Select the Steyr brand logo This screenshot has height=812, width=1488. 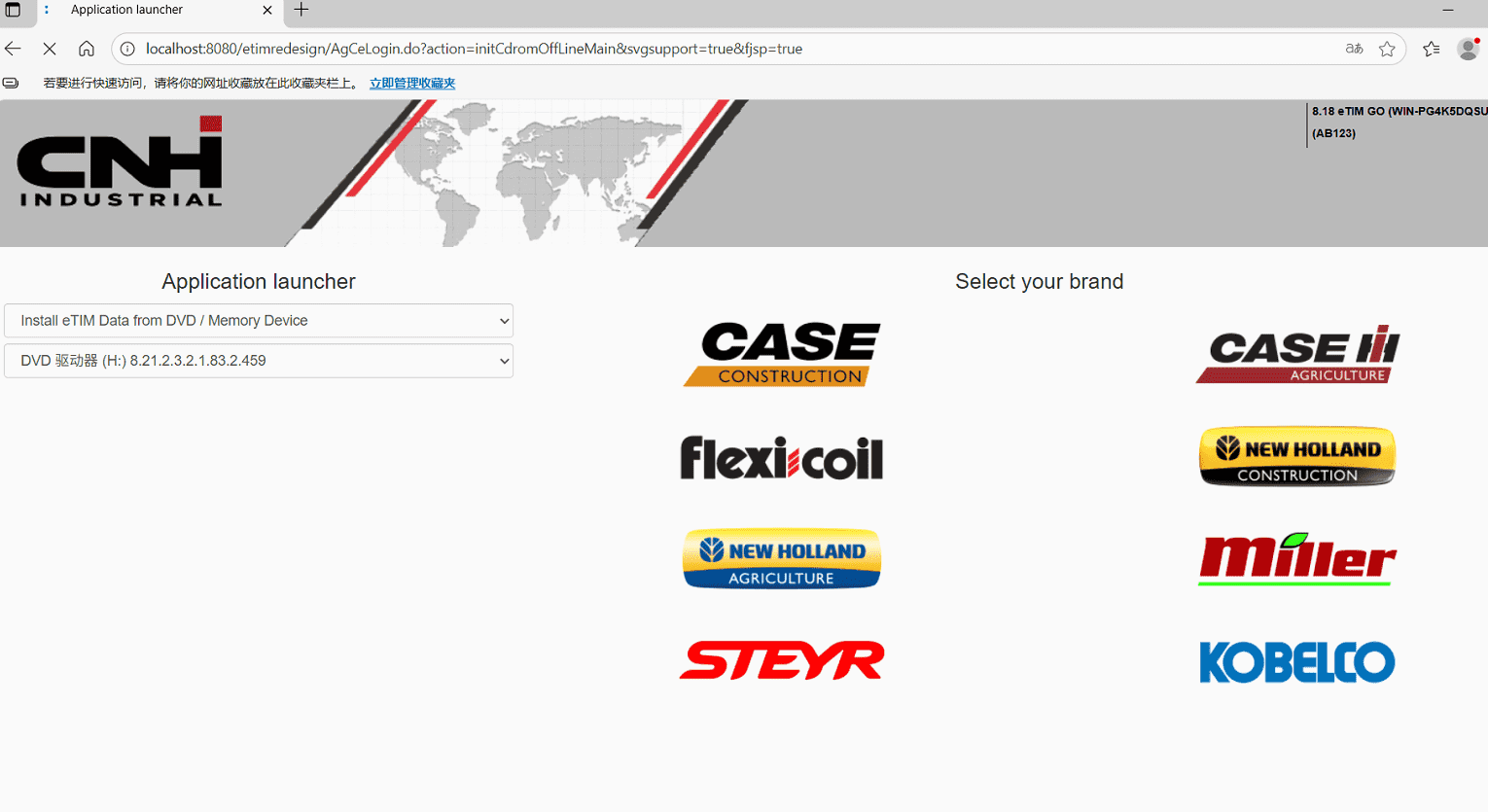(x=782, y=660)
